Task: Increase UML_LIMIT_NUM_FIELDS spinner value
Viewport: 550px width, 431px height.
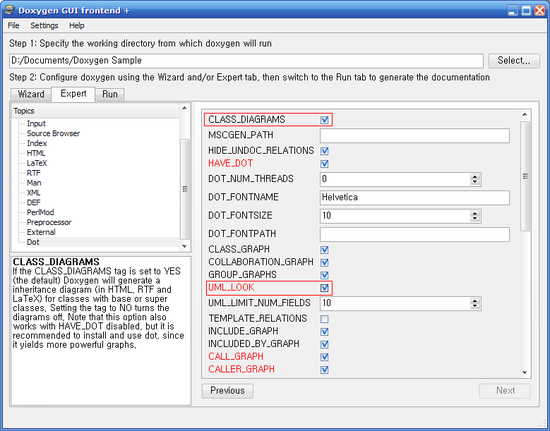Action: (475, 301)
